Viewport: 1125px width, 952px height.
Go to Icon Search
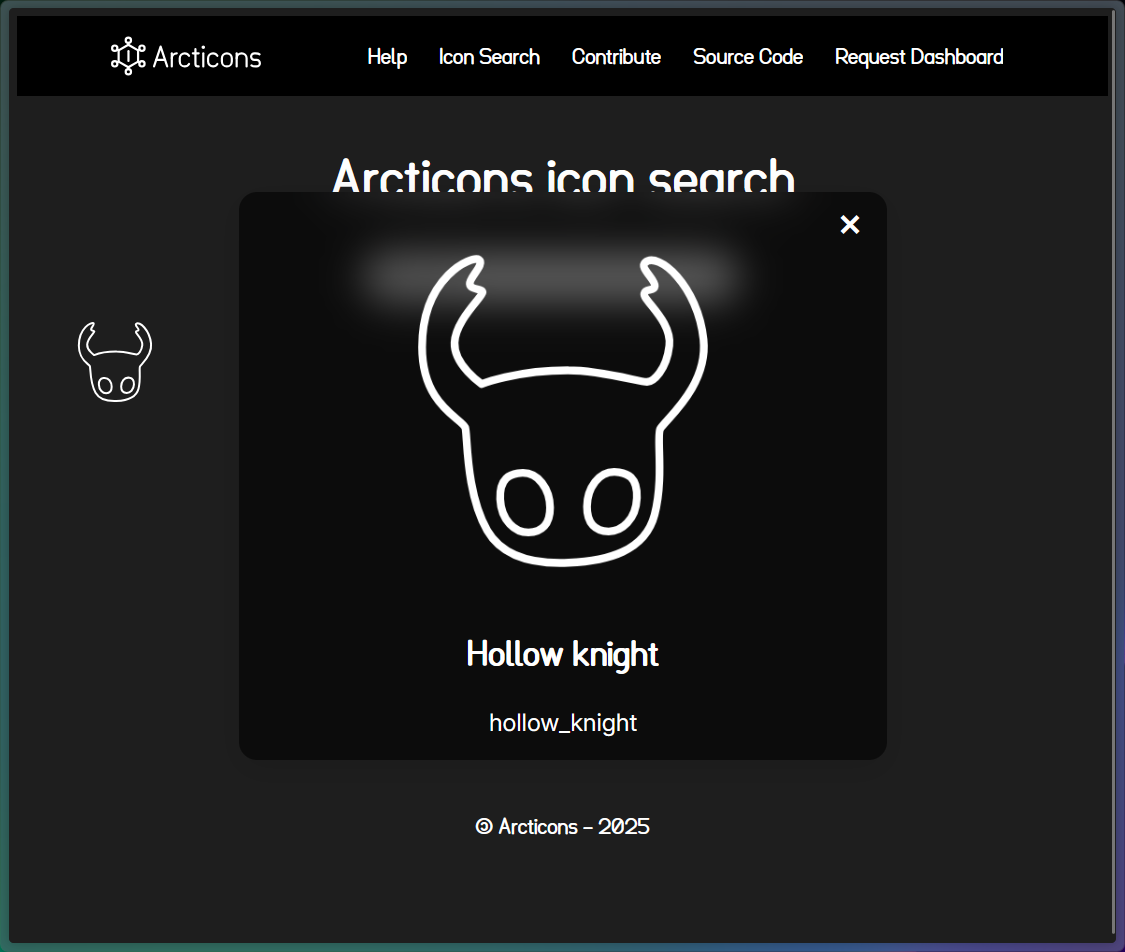coord(489,57)
